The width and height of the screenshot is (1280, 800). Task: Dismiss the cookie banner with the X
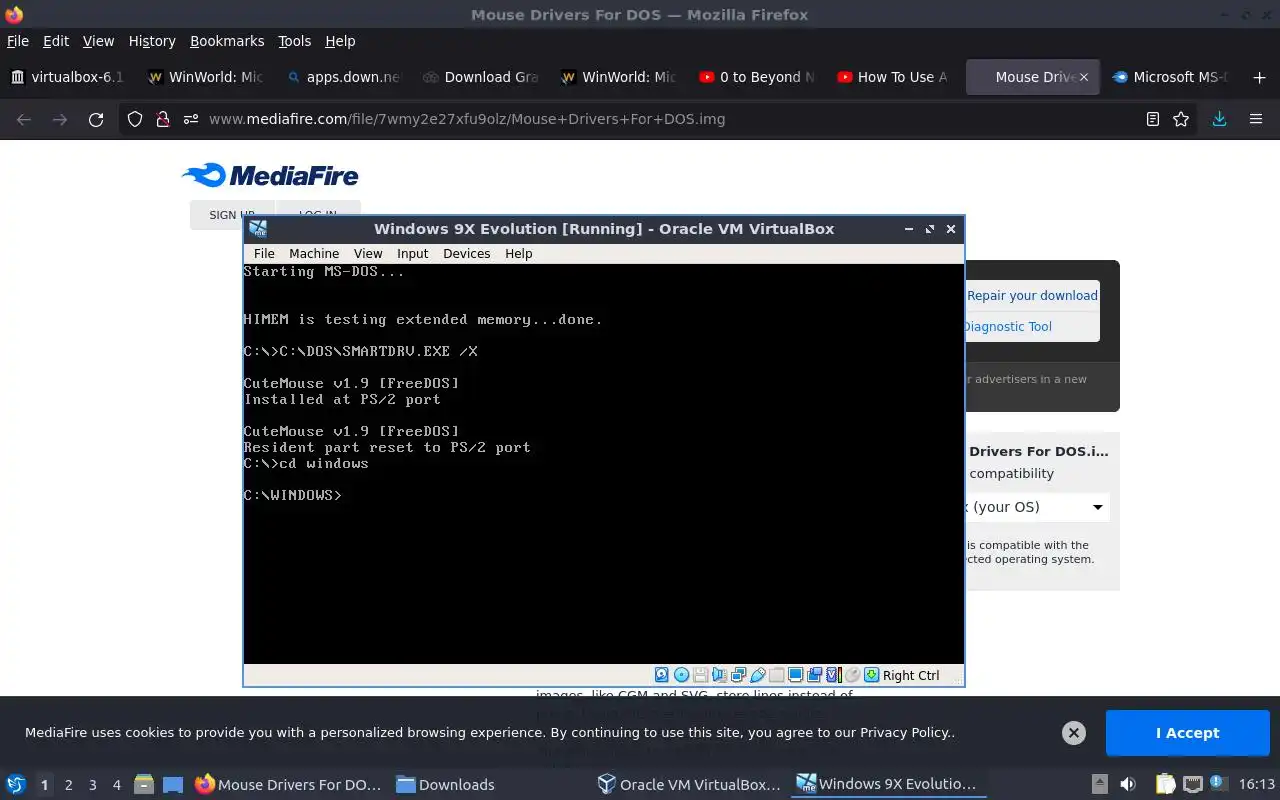pos(1073,733)
